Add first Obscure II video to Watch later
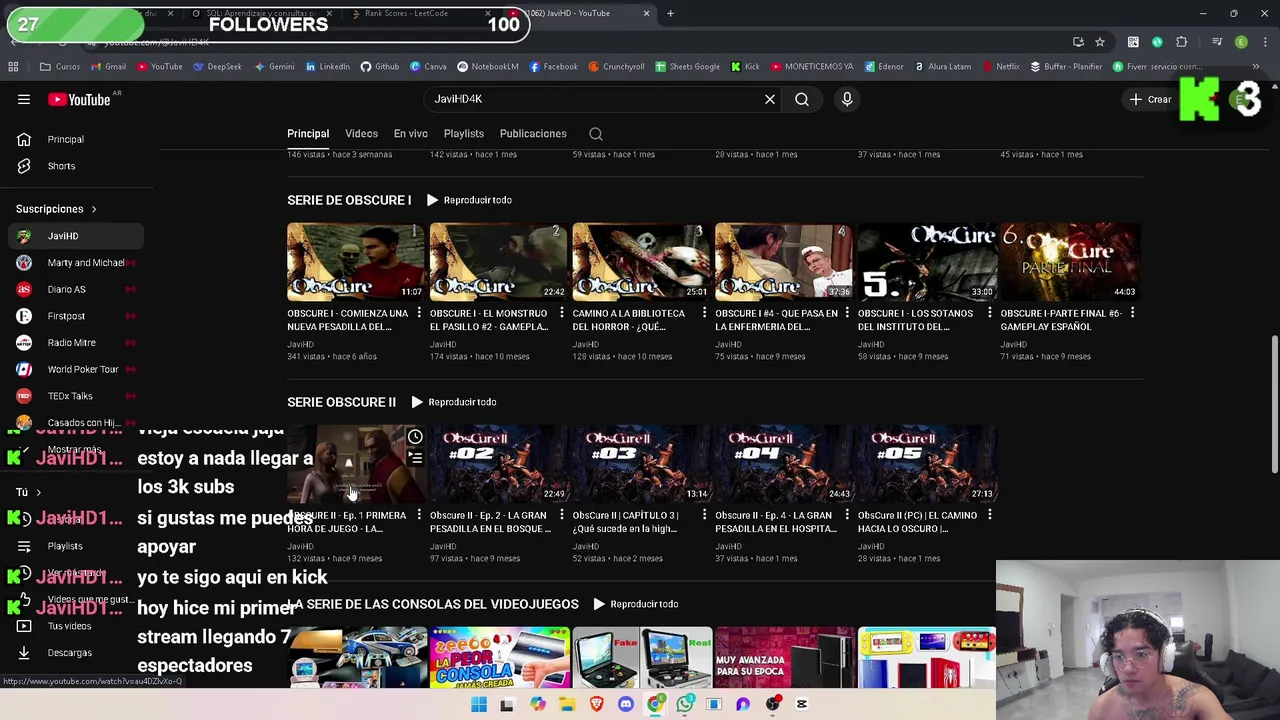The width and height of the screenshot is (1280, 720). pos(415,437)
